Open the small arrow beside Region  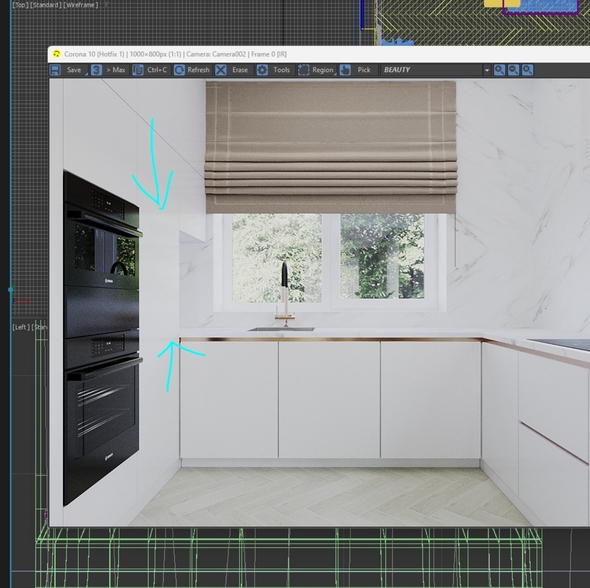point(335,74)
